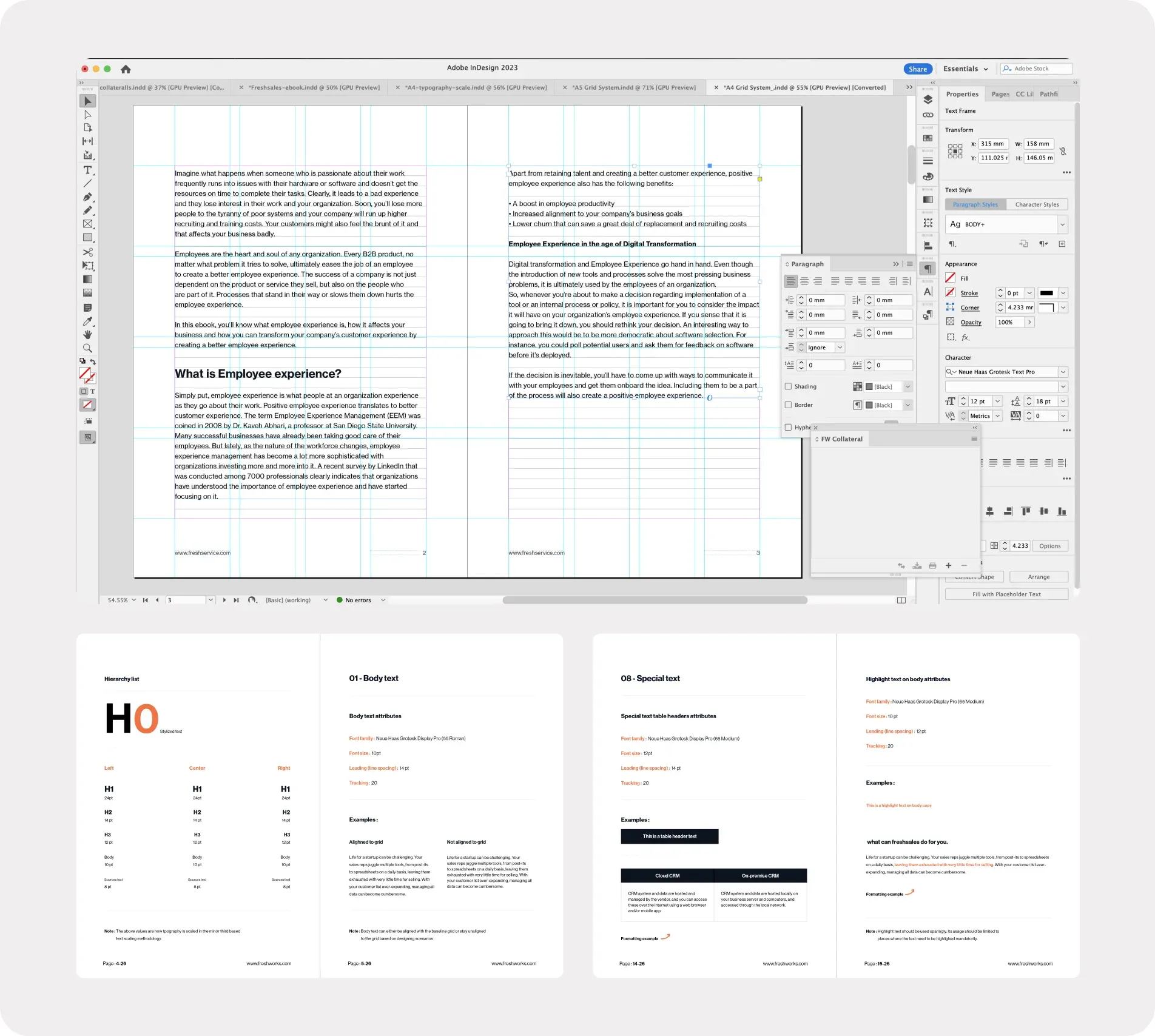Screen dimensions: 1155x1036
Task: Expand the font size 12 pt dropdown
Action: (x=997, y=401)
